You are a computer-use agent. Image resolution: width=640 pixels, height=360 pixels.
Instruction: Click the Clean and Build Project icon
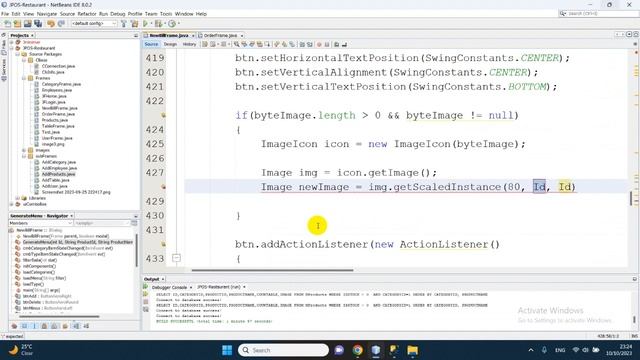pyautogui.click(x=134, y=24)
